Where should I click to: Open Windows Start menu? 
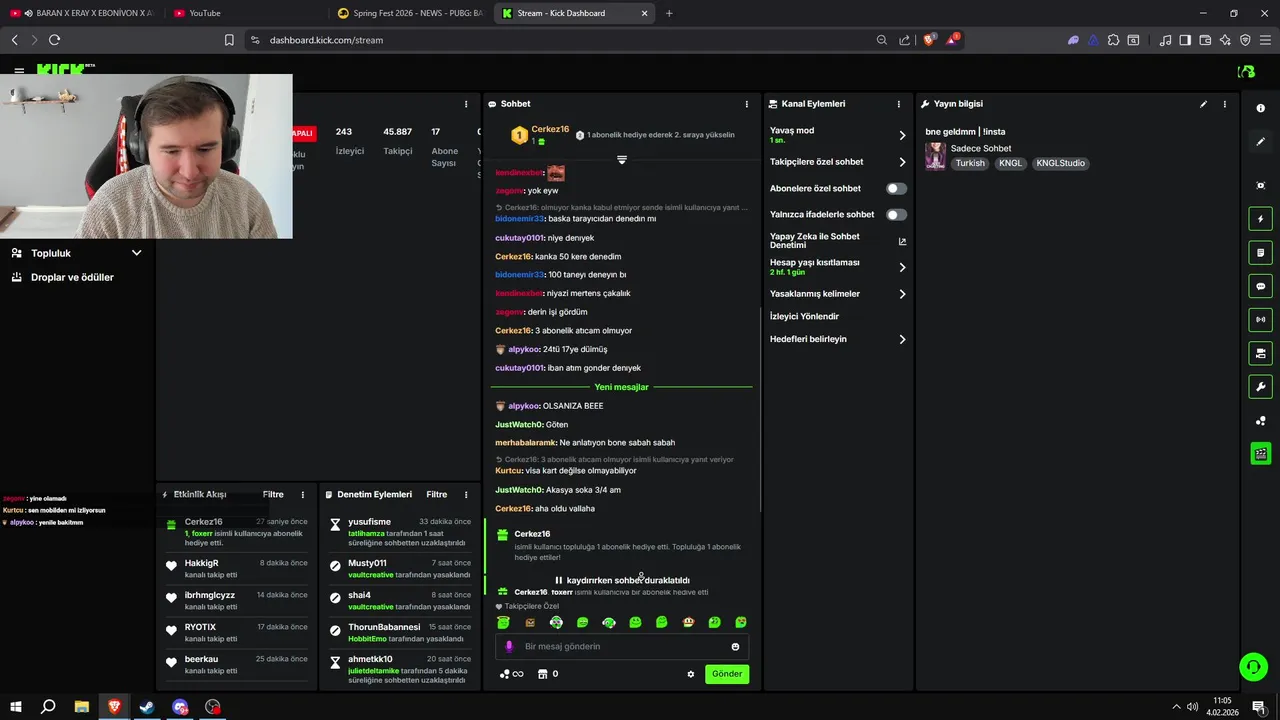pos(15,707)
